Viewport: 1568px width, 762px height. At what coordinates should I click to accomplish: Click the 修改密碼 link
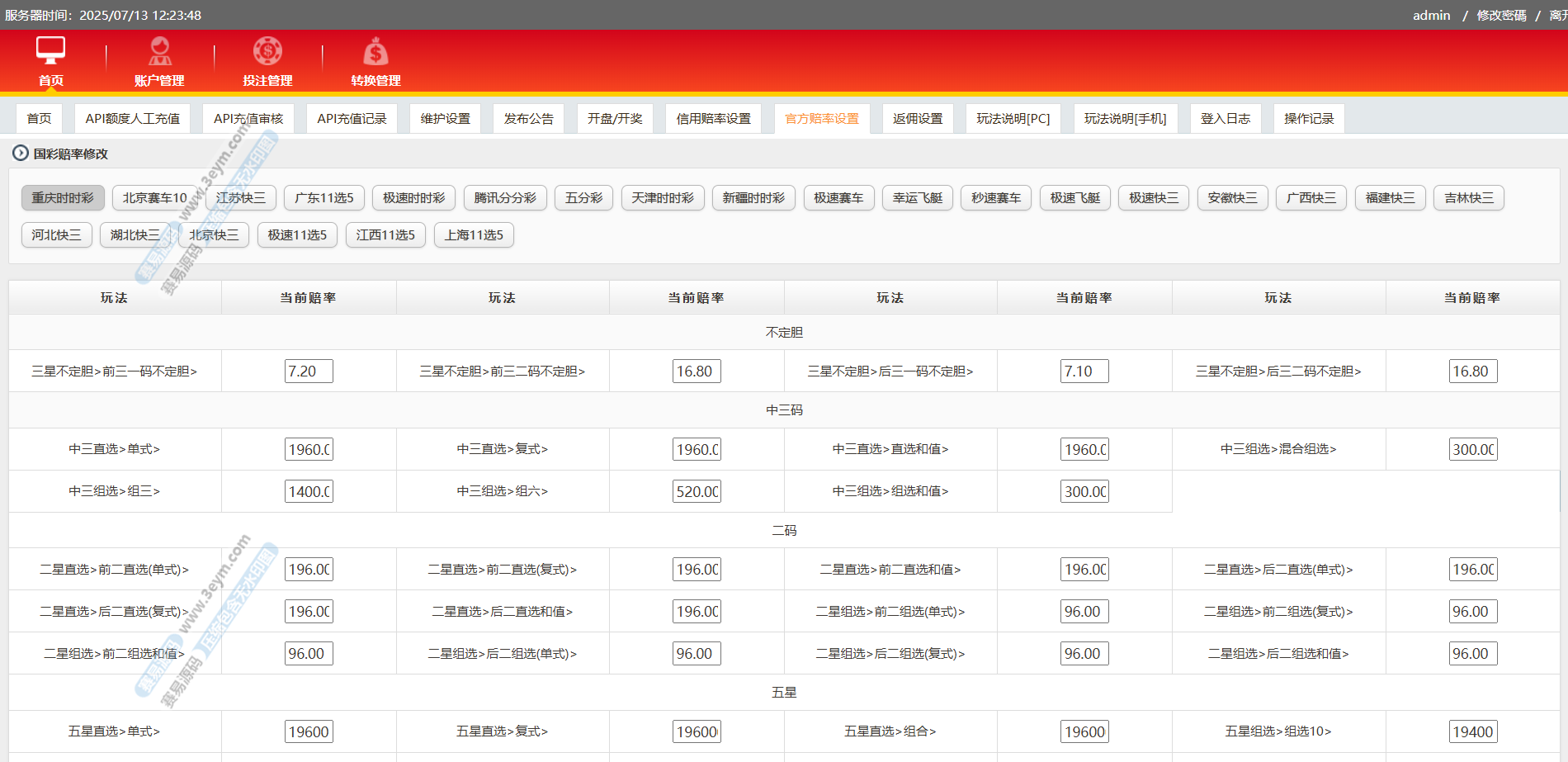point(1501,15)
